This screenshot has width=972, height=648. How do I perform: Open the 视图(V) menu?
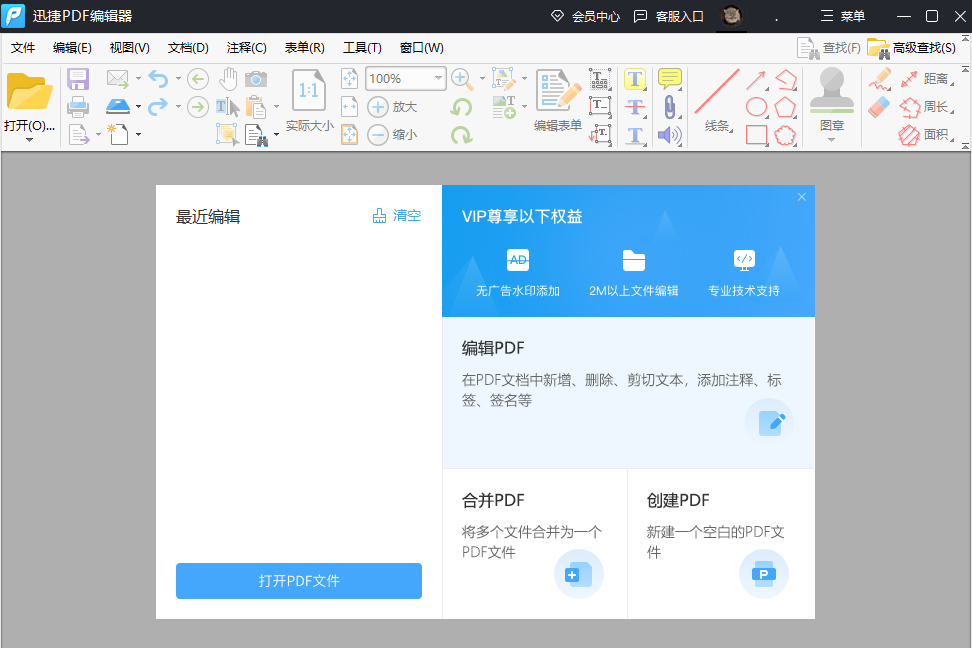point(130,48)
